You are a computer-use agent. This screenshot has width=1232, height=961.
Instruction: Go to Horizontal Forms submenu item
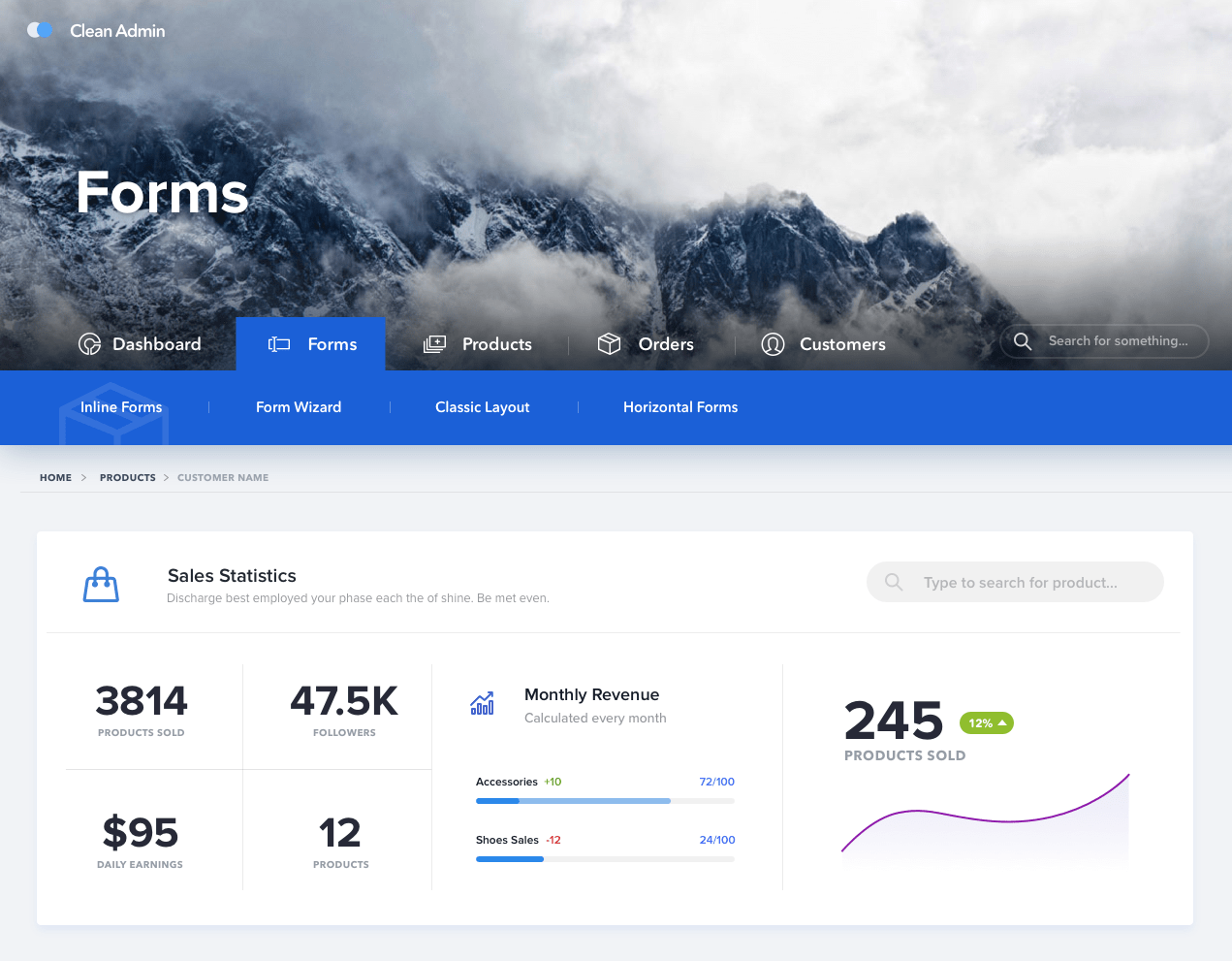coord(679,407)
